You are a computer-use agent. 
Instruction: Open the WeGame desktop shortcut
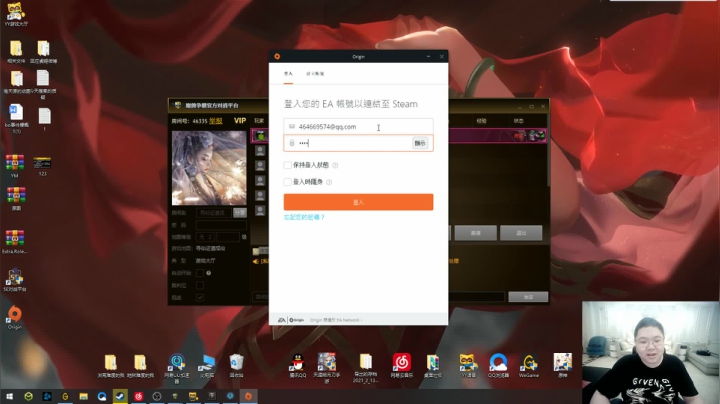[529, 366]
